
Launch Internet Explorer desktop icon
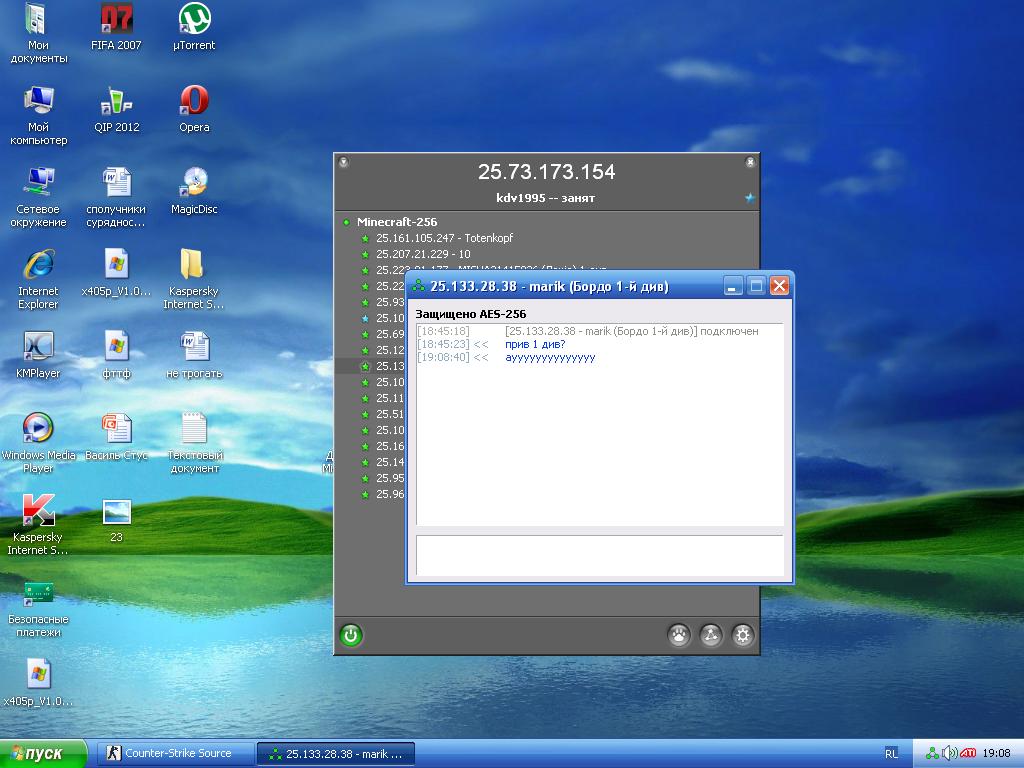tap(38, 280)
